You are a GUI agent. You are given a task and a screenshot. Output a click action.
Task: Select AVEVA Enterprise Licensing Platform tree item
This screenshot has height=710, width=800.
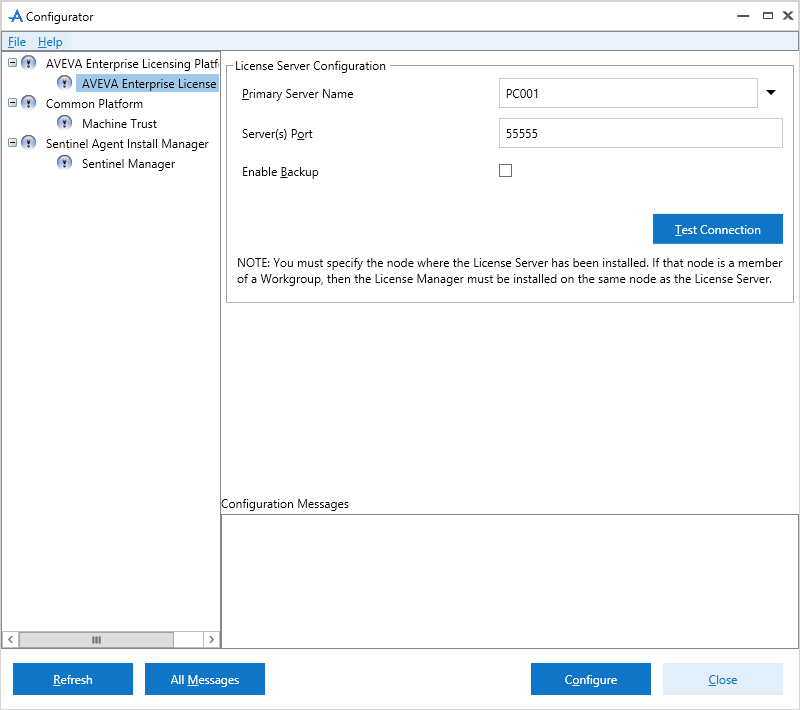click(x=132, y=64)
